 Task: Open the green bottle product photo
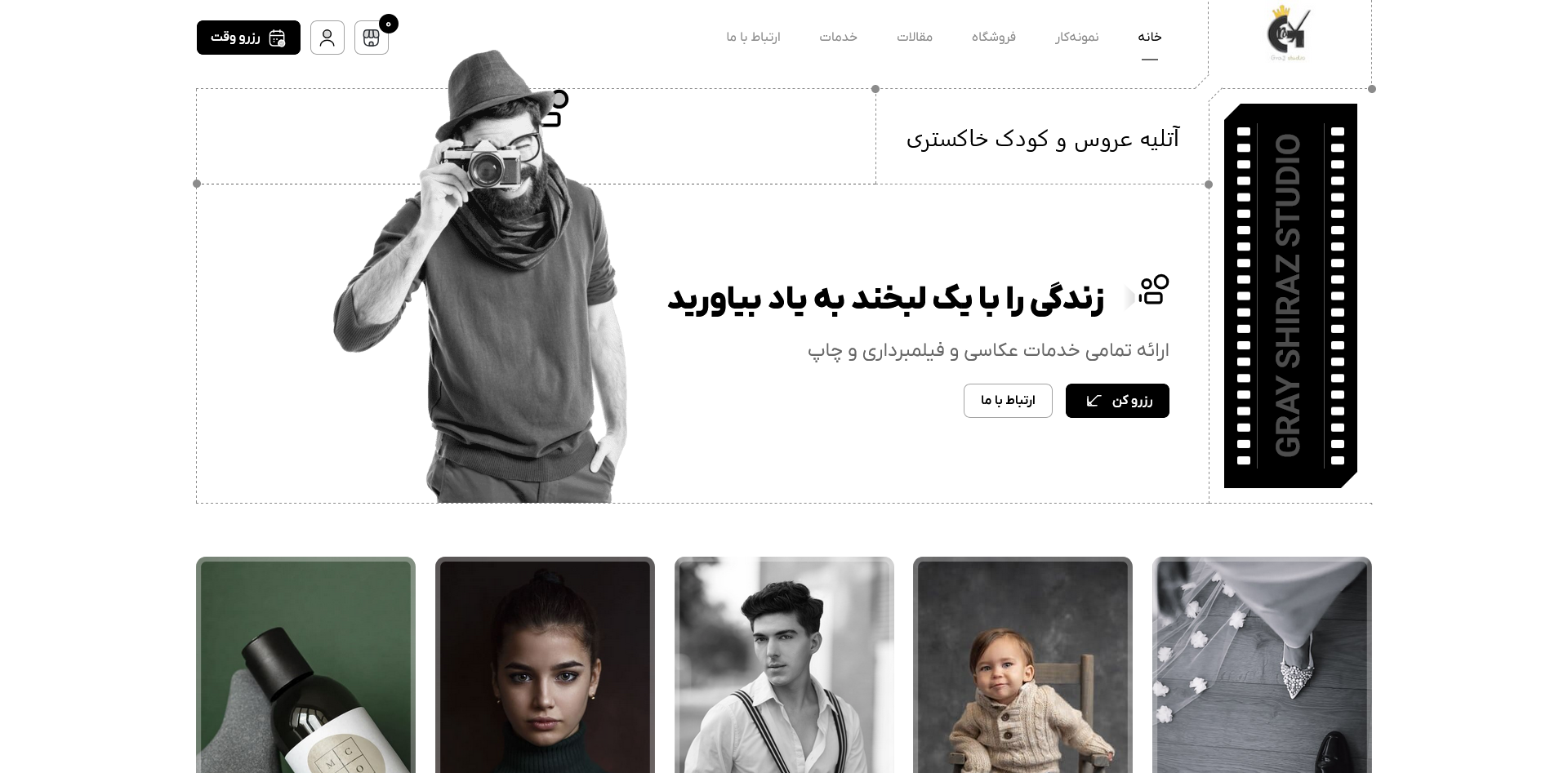305,665
